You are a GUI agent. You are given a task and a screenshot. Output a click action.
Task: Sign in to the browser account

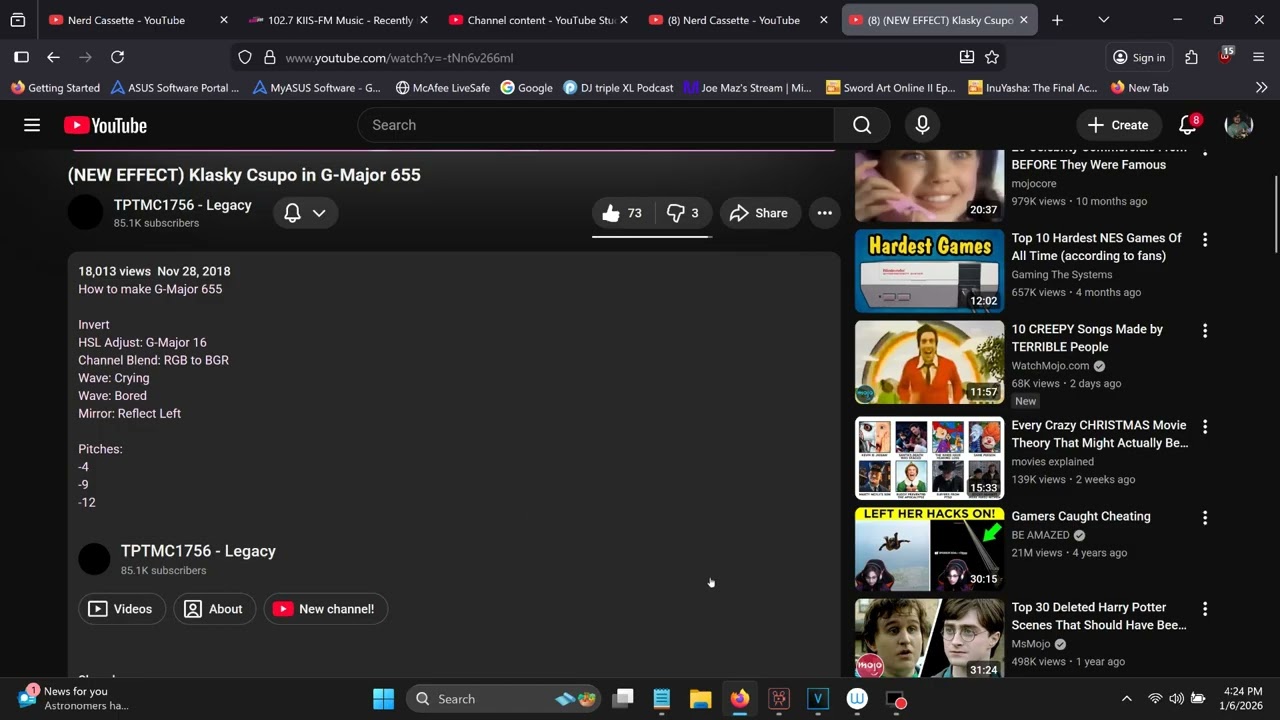[x=1138, y=58]
